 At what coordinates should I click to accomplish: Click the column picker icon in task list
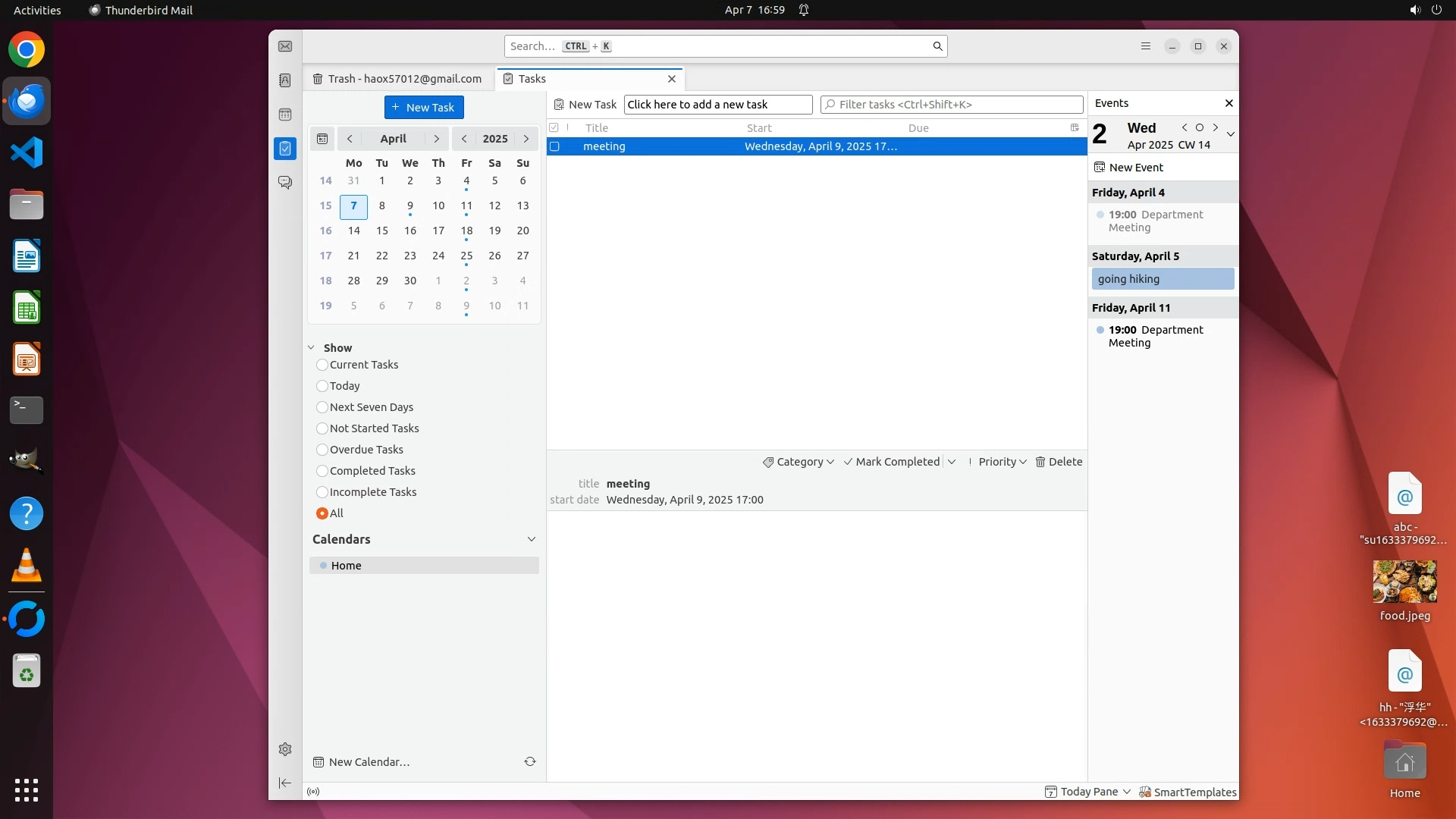pyautogui.click(x=1075, y=127)
